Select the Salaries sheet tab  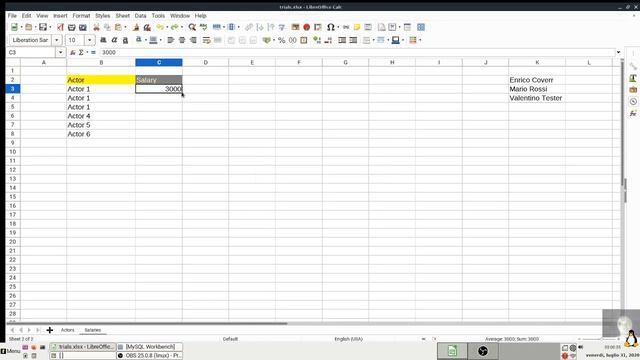click(x=93, y=330)
